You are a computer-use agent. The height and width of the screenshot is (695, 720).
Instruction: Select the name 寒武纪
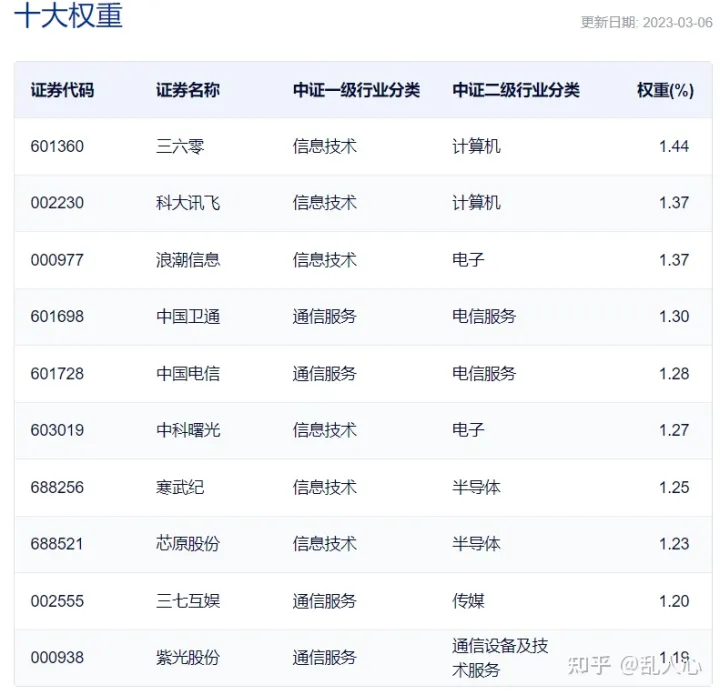click(180, 488)
